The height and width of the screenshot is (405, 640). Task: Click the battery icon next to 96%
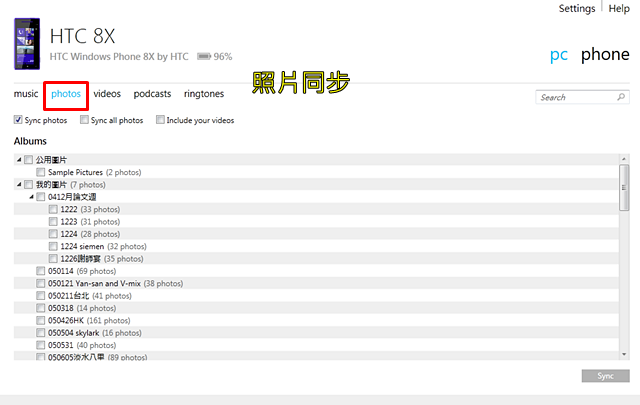pos(204,56)
